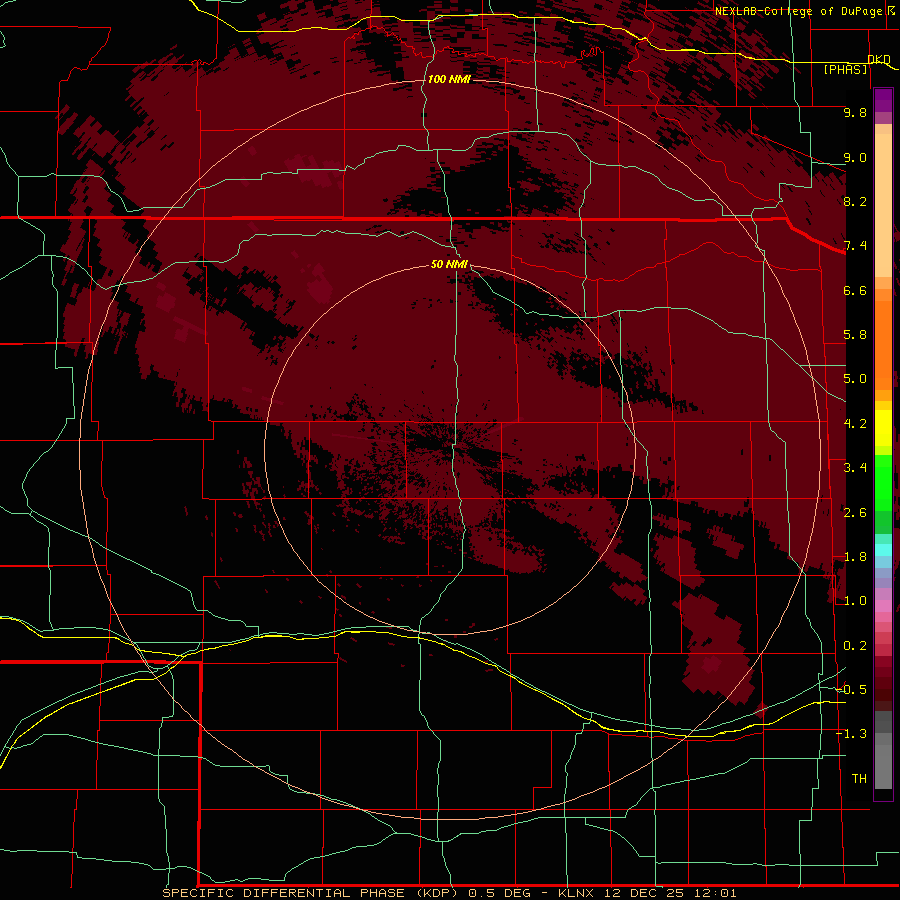Click the 6.6 value on the color scale
This screenshot has height=900, width=900.
coord(855,290)
